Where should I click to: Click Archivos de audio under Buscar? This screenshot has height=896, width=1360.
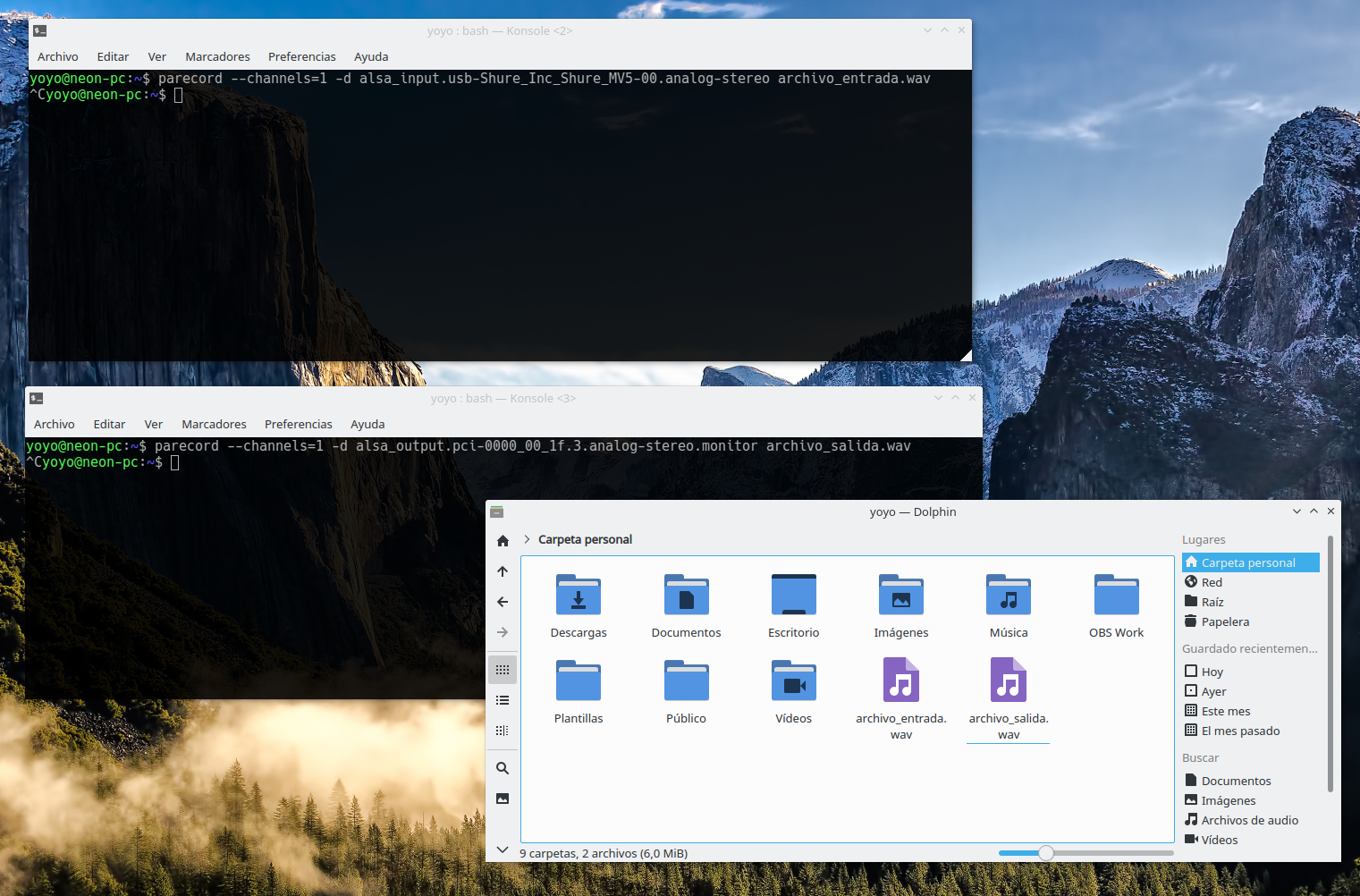coord(1249,820)
